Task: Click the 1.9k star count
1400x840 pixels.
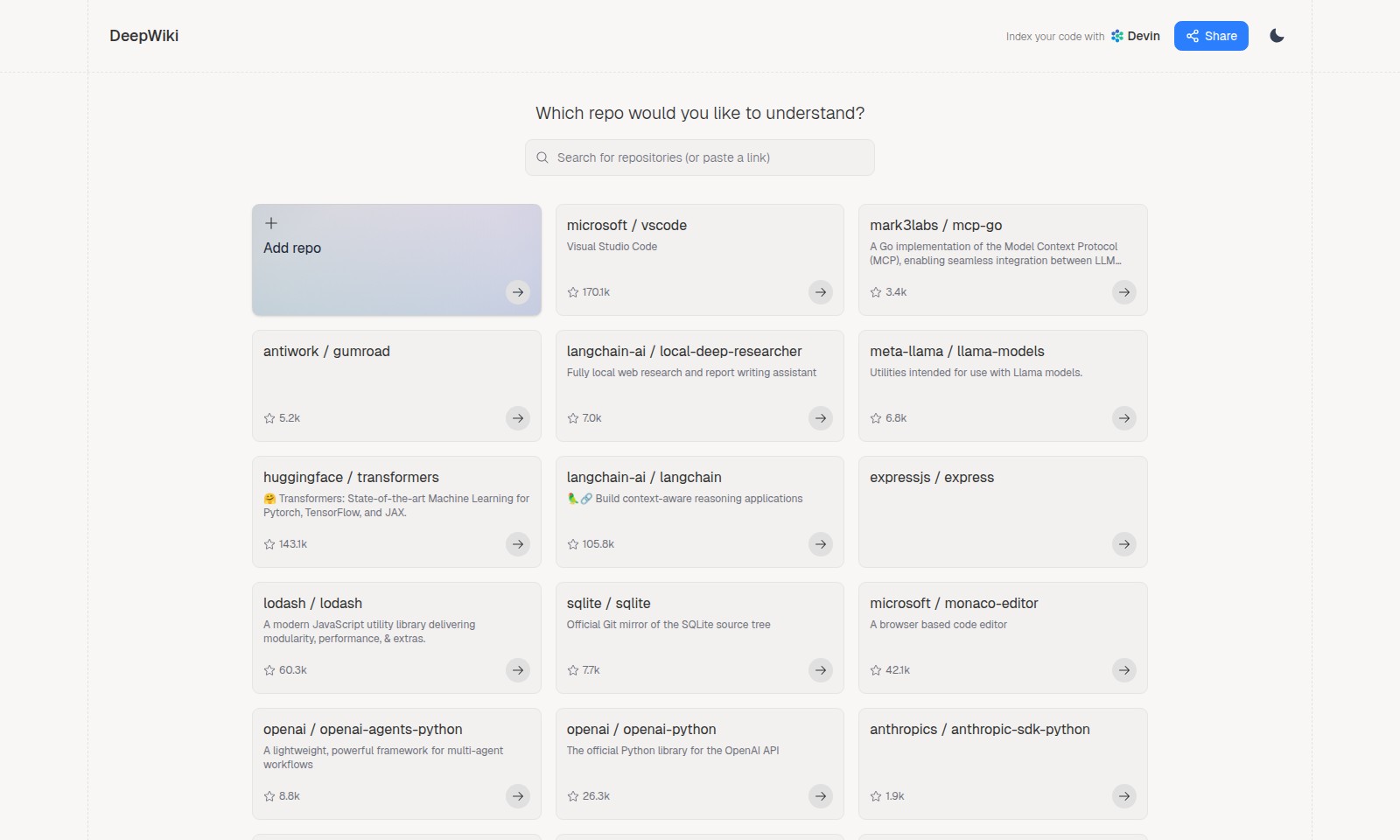Action: click(x=895, y=796)
